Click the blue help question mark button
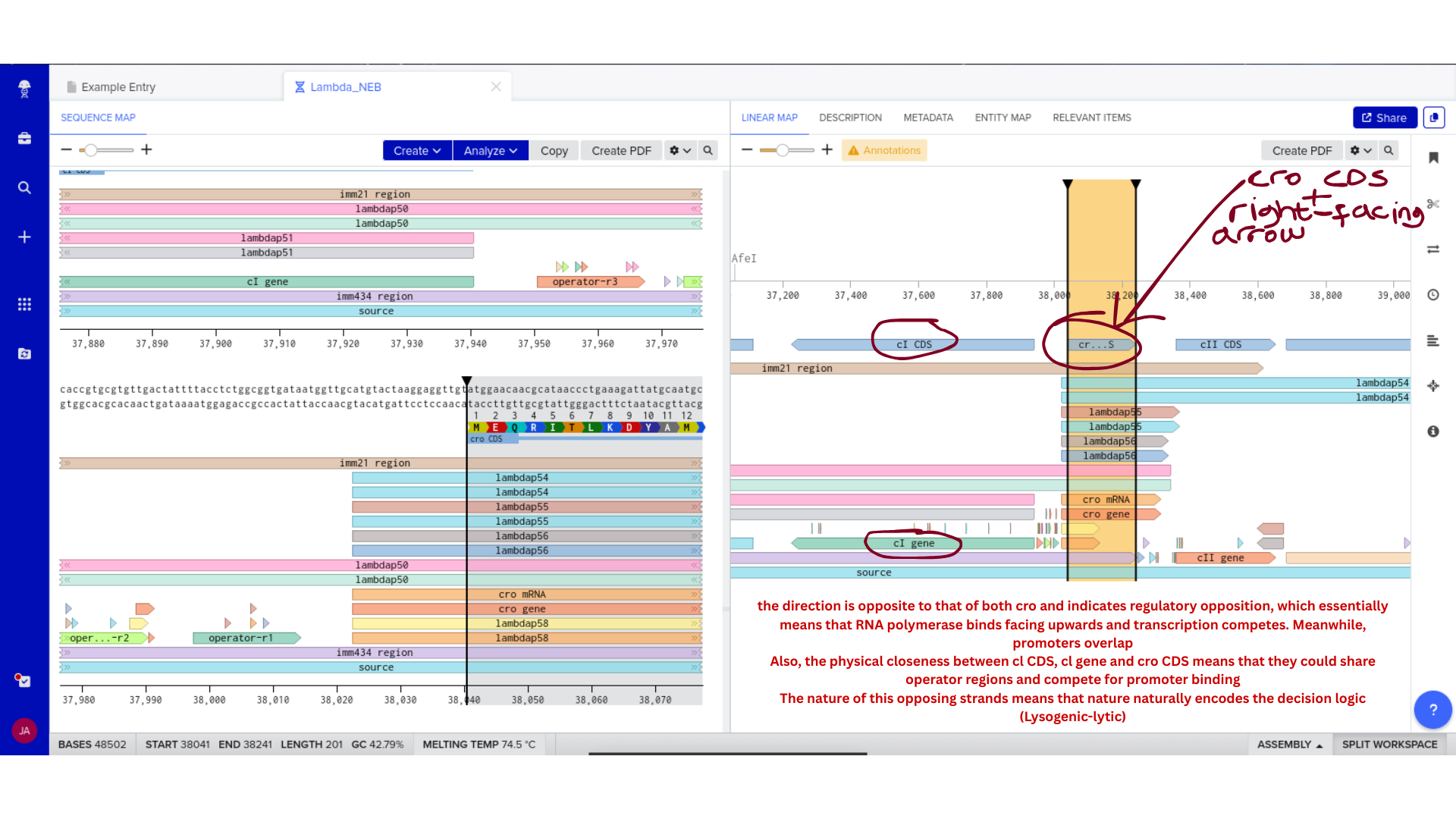 pos(1432,710)
